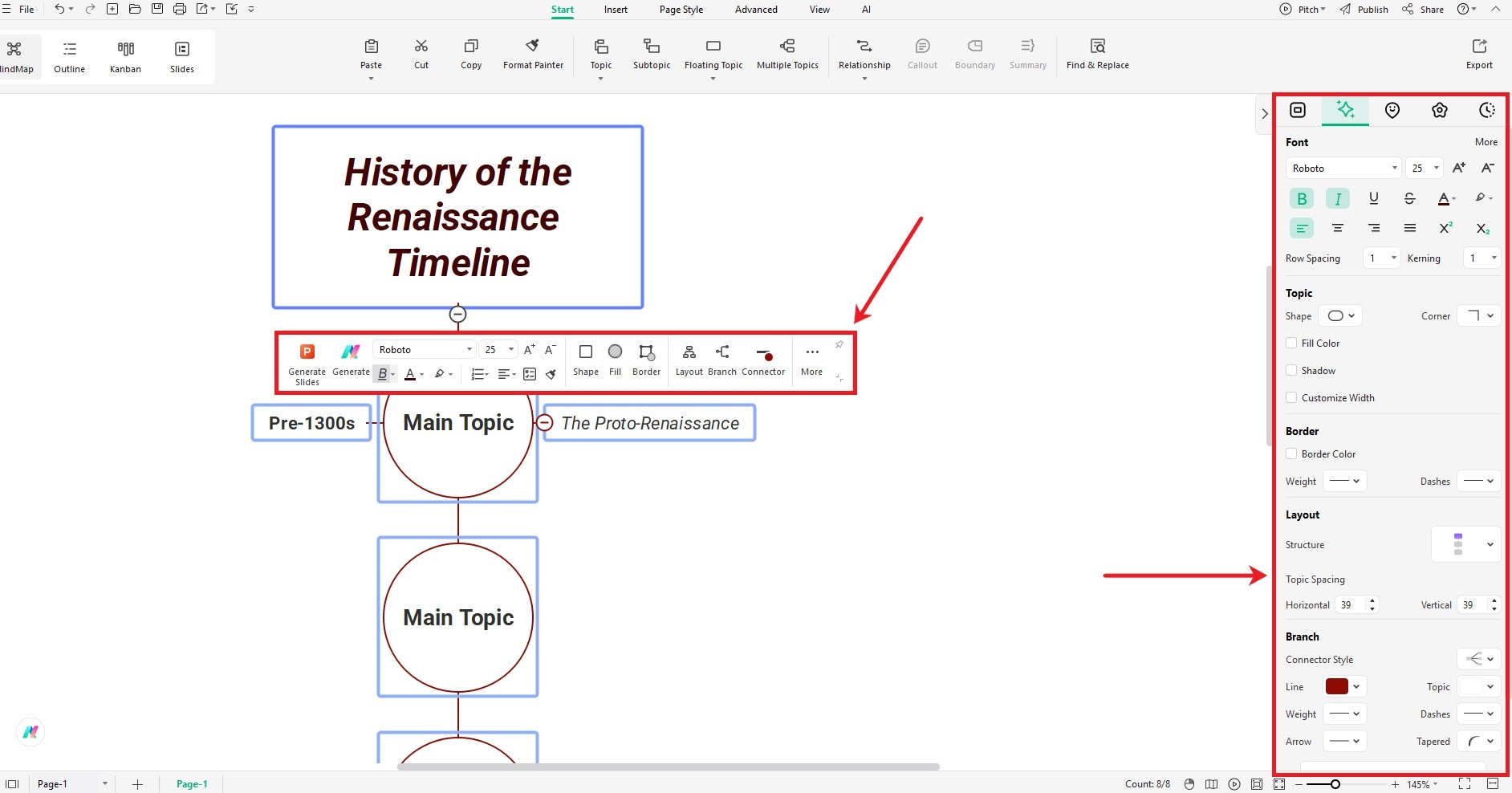
Task: Open Border Weight dropdown
Action: pyautogui.click(x=1344, y=481)
